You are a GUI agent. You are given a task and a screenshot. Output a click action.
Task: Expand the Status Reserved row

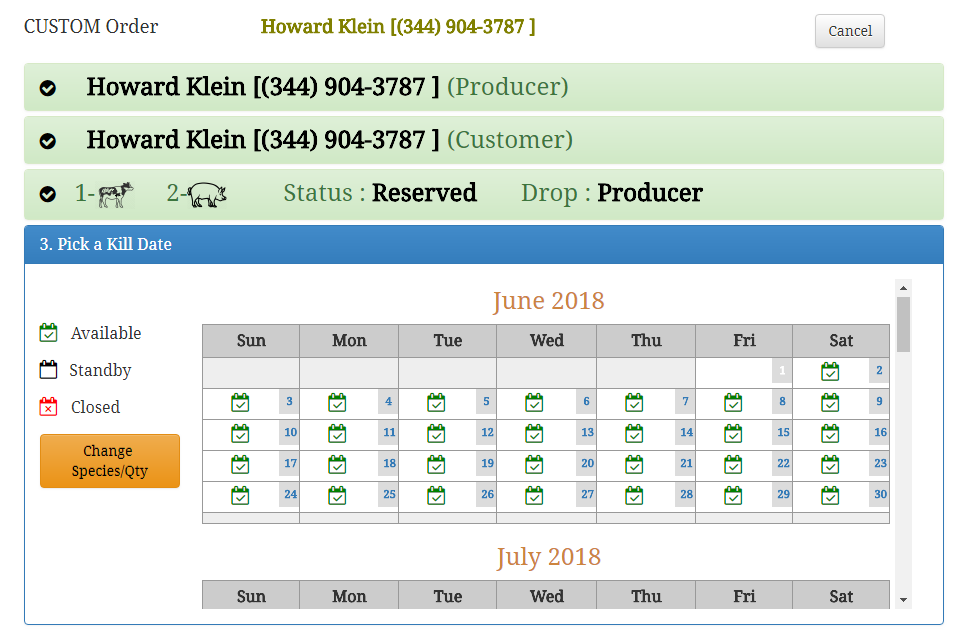click(x=484, y=194)
